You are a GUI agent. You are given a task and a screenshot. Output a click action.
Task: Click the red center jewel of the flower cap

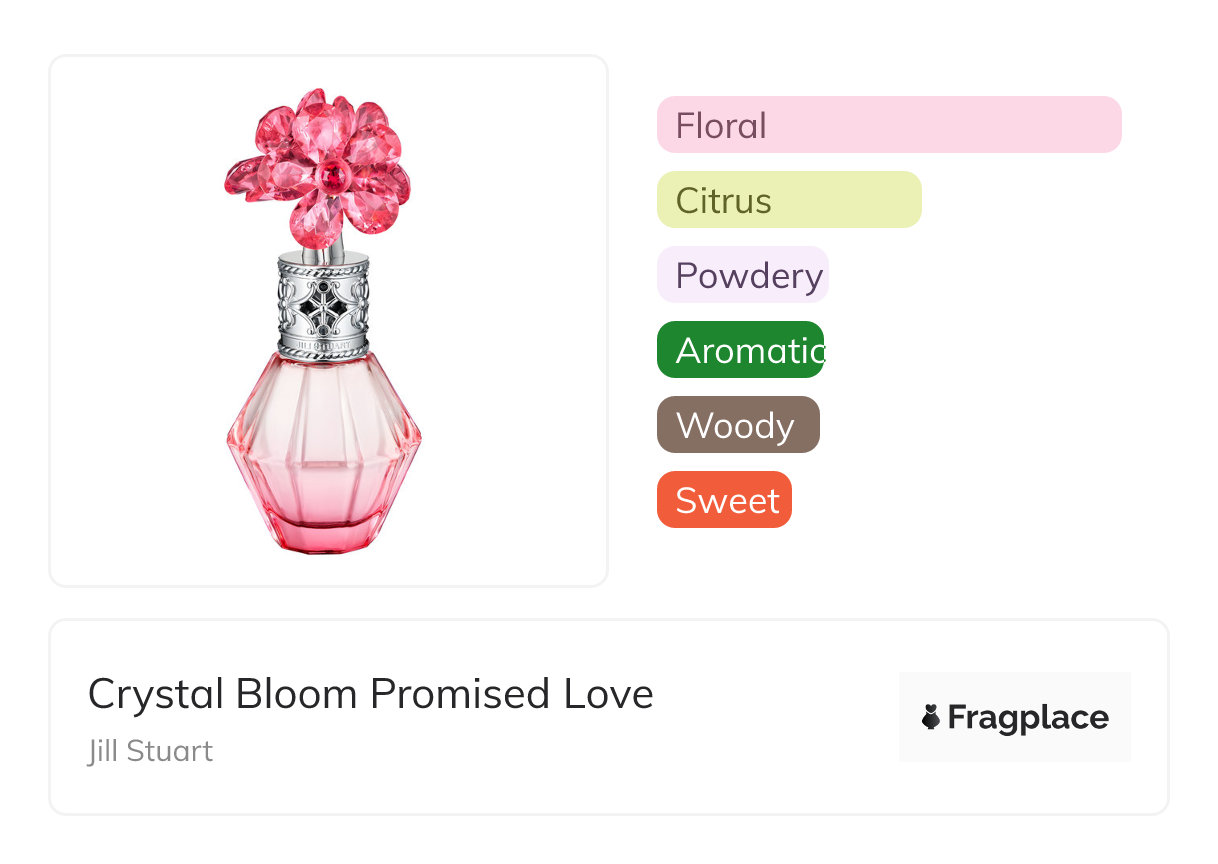coord(332,177)
